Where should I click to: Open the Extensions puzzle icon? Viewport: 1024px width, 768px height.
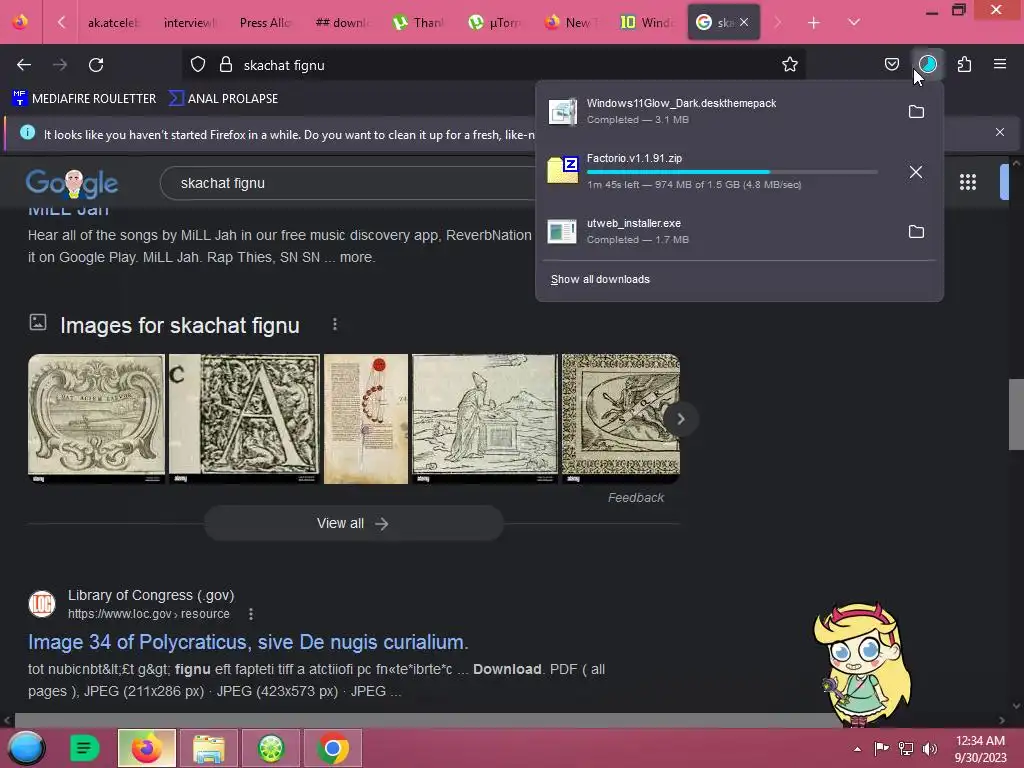[965, 64]
